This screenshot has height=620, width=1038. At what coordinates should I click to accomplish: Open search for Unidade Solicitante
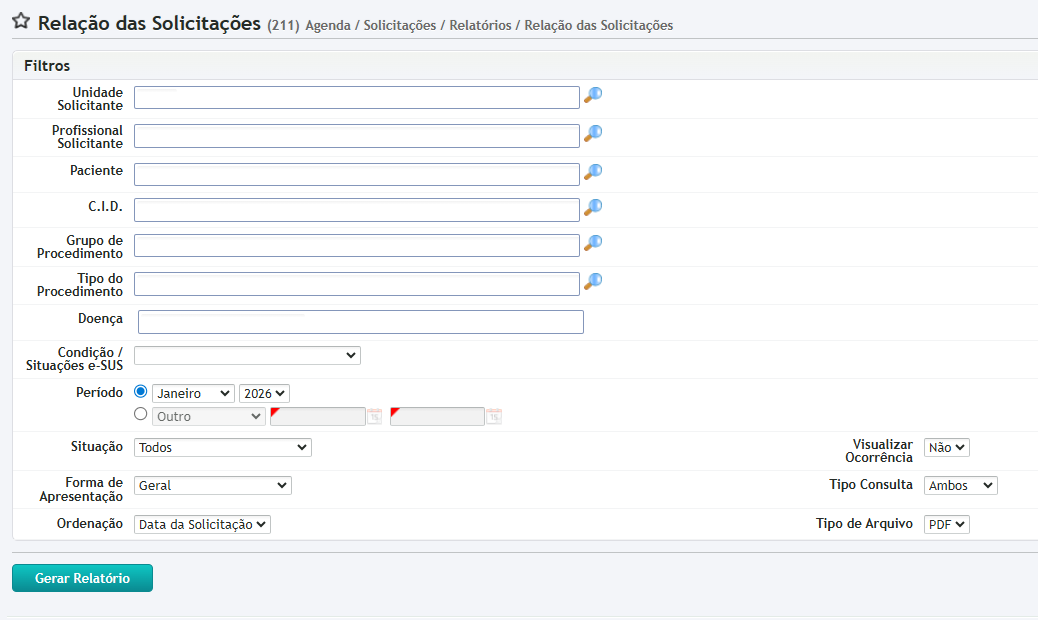click(x=593, y=95)
